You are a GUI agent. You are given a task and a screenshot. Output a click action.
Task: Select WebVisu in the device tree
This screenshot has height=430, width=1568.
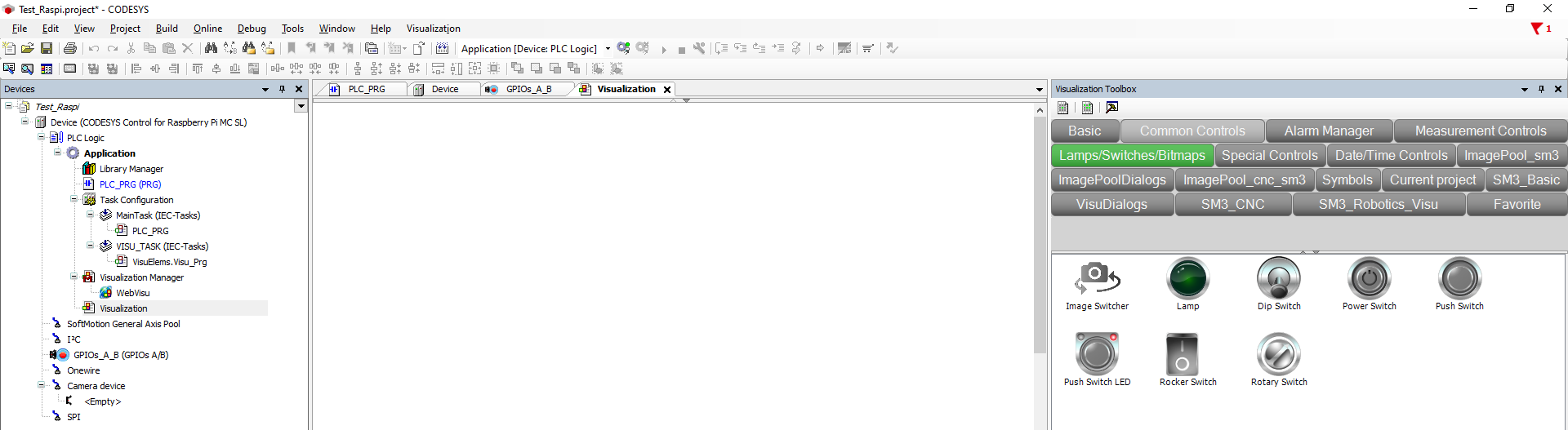[132, 293]
